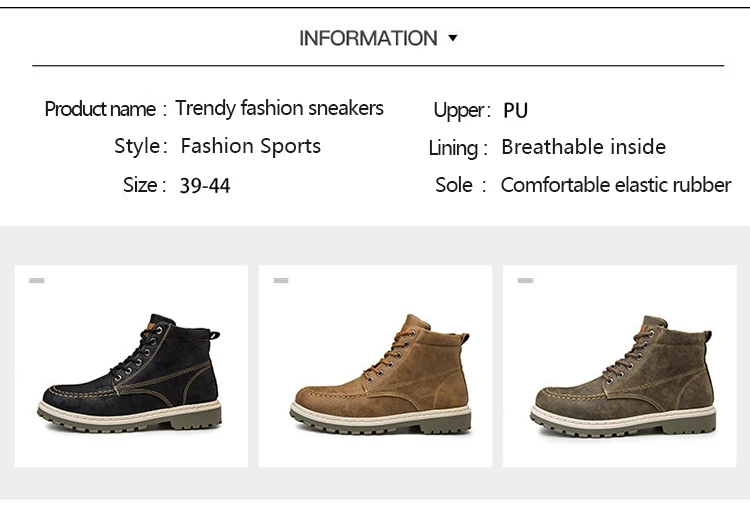Image resolution: width=750 pixels, height=506 pixels.
Task: Click the INFORMATION heading text
Action: (368, 38)
